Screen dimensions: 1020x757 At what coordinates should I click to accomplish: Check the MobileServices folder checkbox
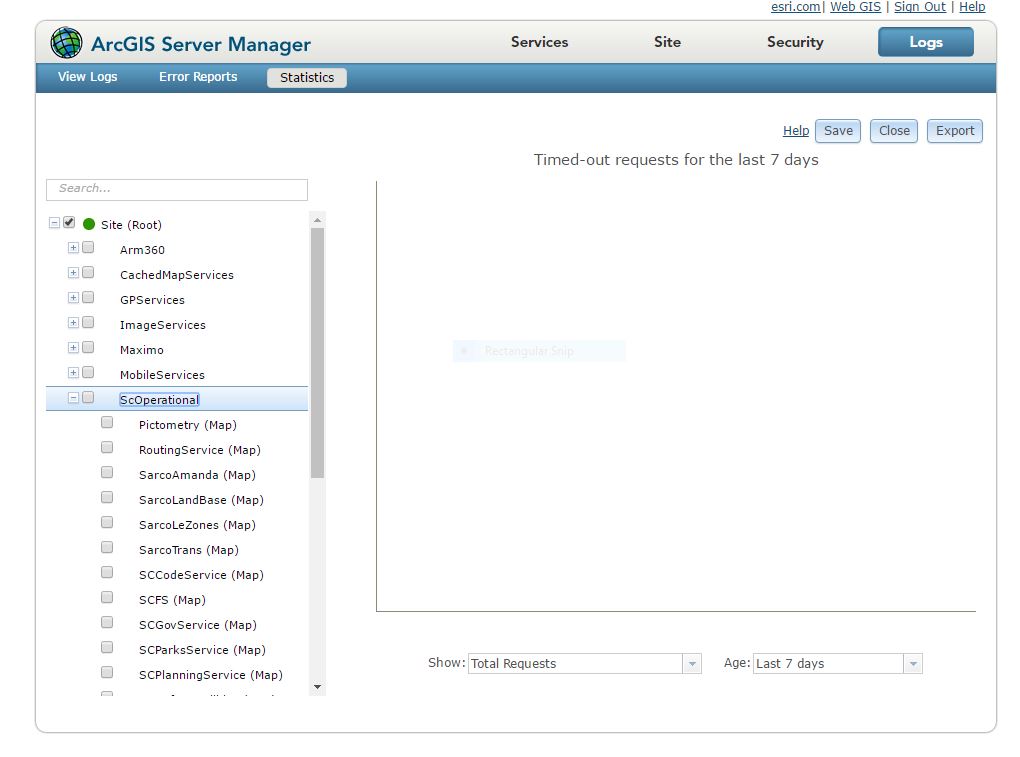(88, 373)
